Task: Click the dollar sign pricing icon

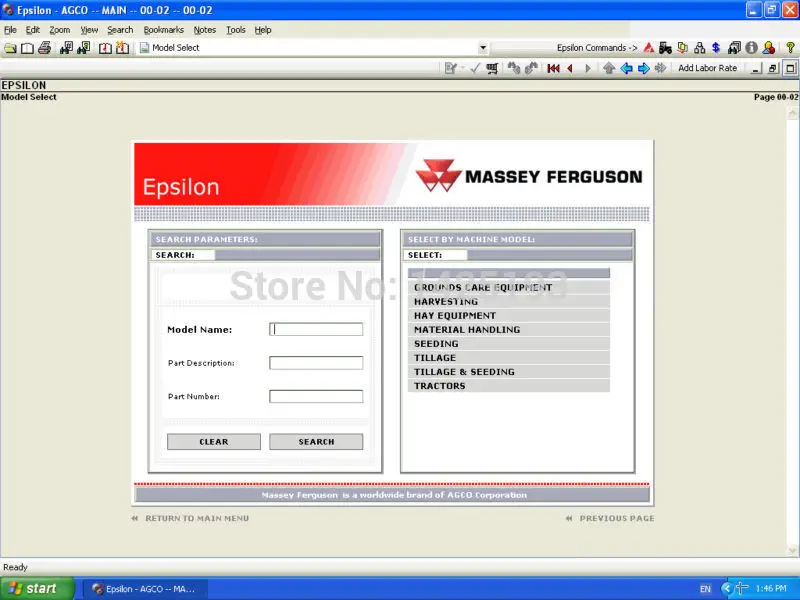Action: coord(715,47)
